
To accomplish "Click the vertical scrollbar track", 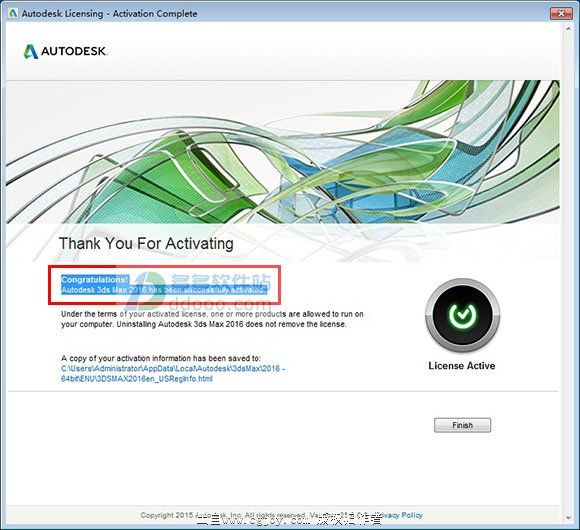I will [x=569, y=273].
